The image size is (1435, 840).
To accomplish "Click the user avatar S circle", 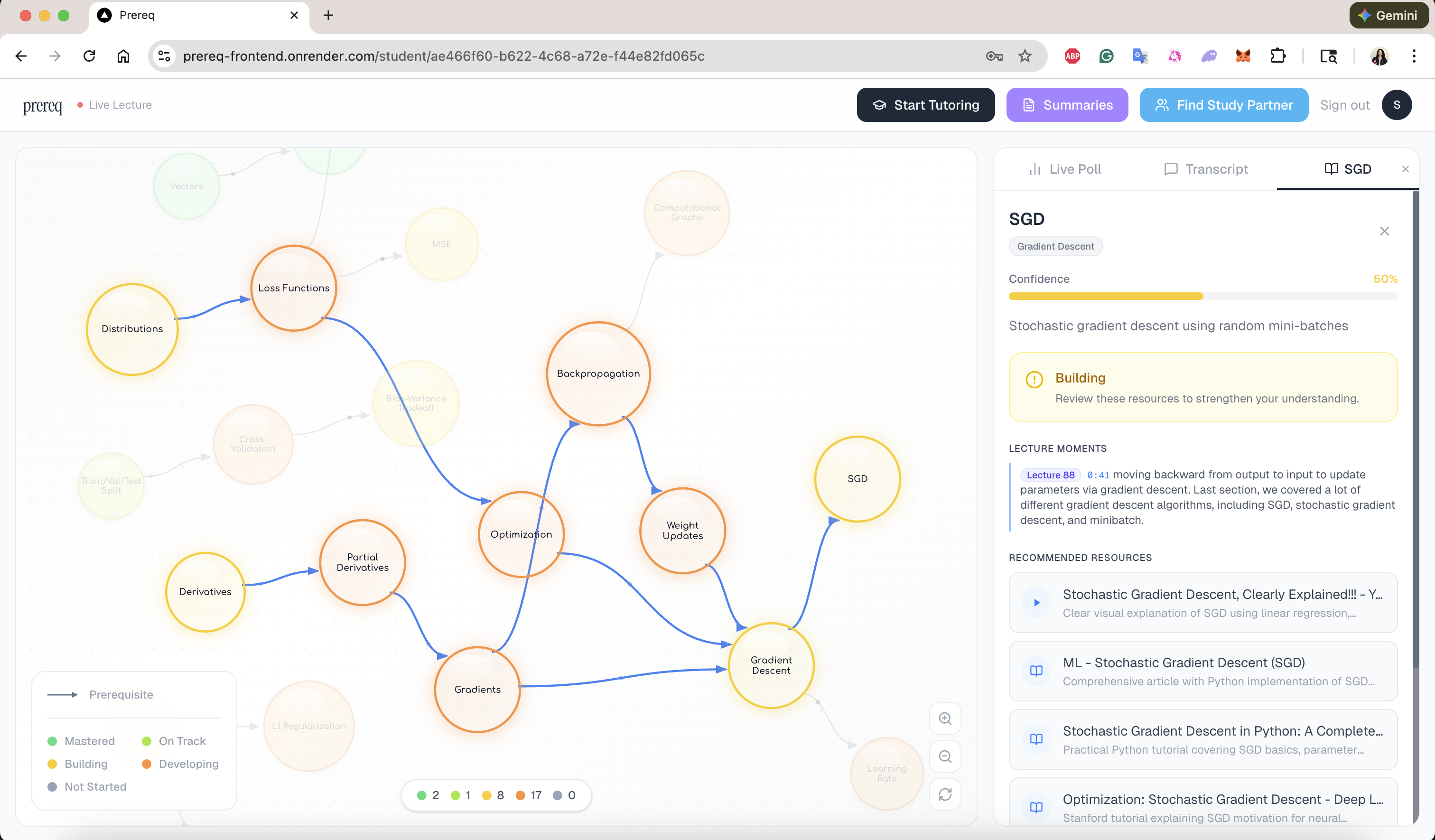I will 1396,105.
